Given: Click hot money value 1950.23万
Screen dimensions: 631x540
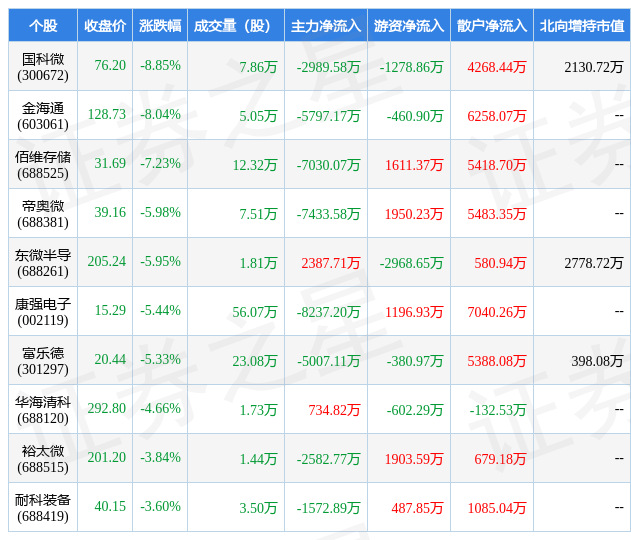Looking at the screenshot, I should [414, 214].
